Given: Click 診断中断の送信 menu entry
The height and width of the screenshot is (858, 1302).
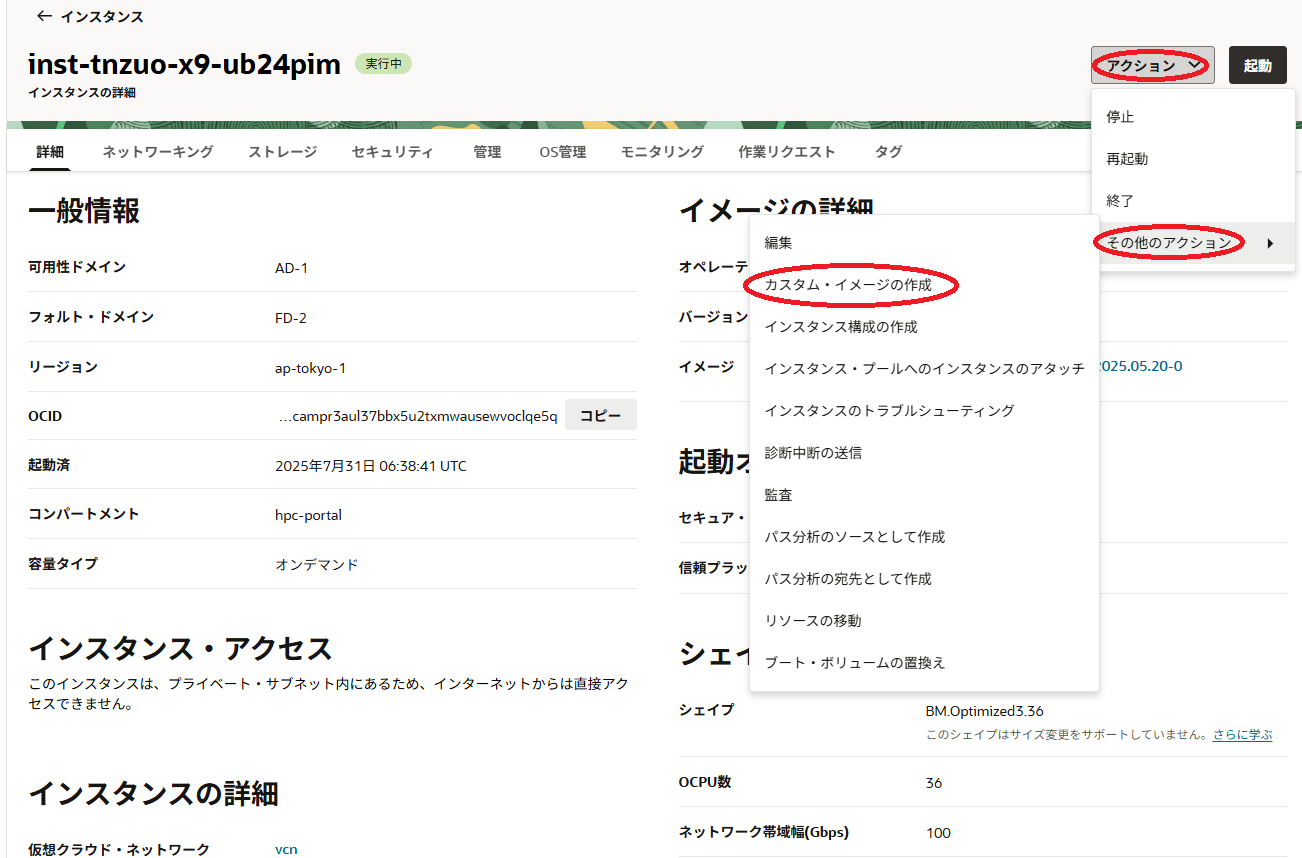Looking at the screenshot, I should [813, 453].
